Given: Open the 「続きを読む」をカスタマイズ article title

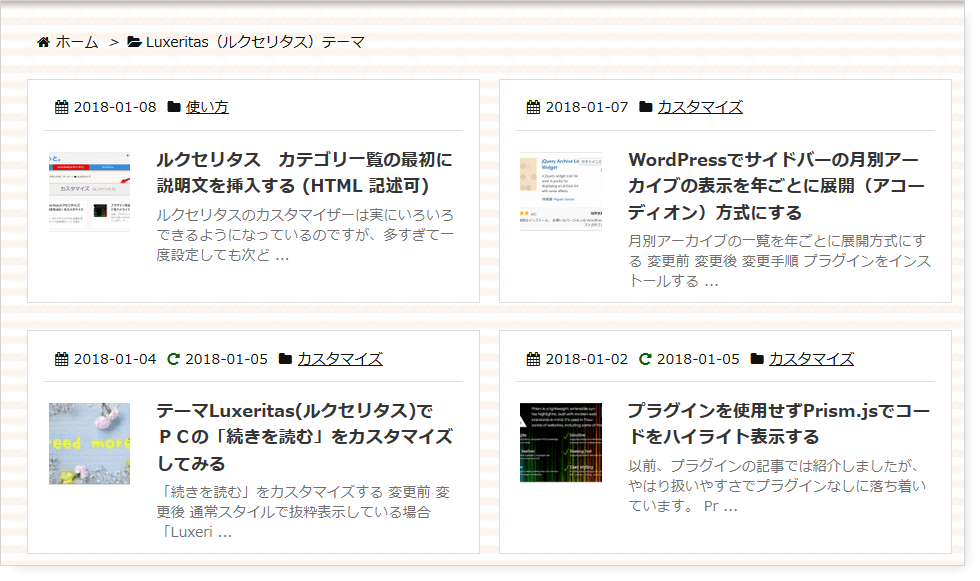Looking at the screenshot, I should (304, 437).
